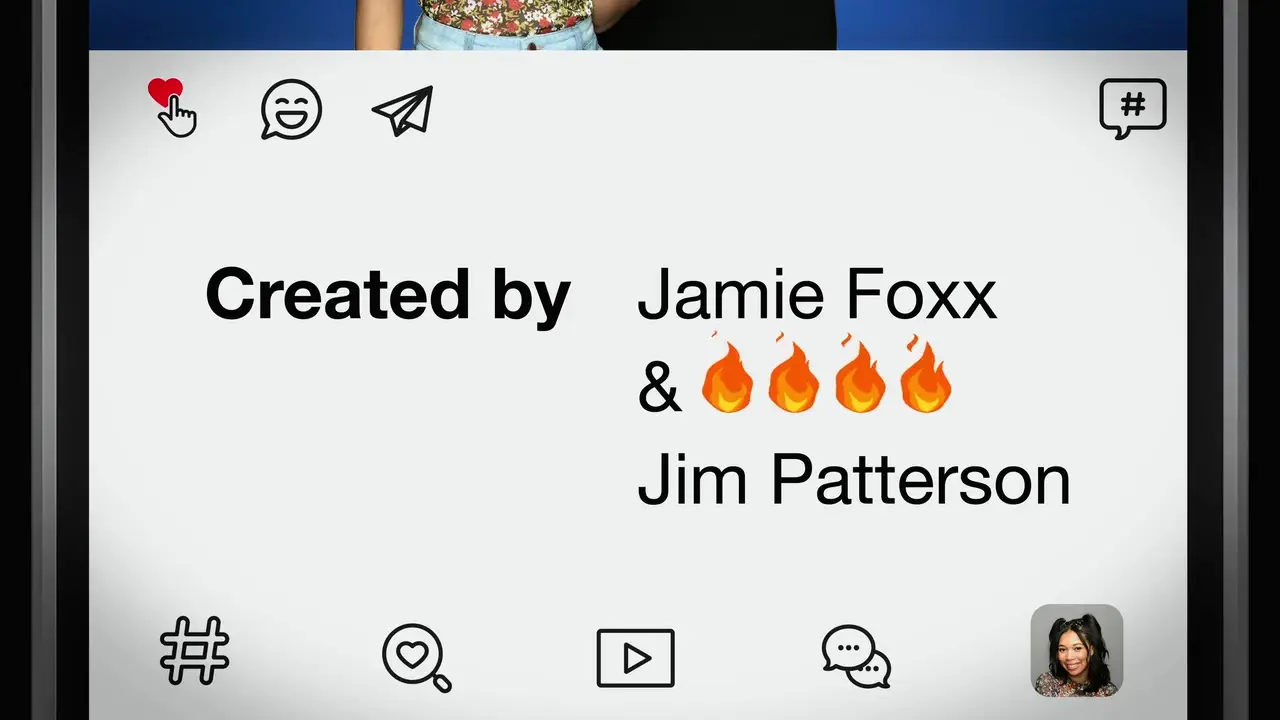Open the hashtag speech bubble icon

coord(1133,108)
